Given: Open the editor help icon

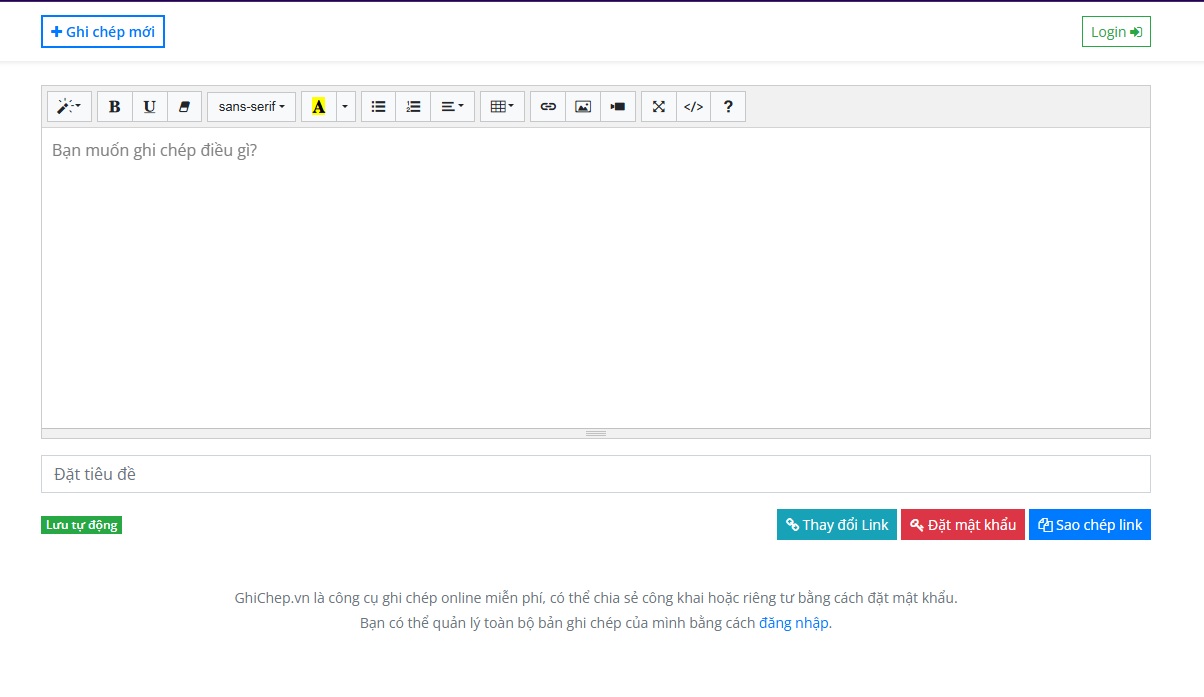Looking at the screenshot, I should pyautogui.click(x=728, y=107).
